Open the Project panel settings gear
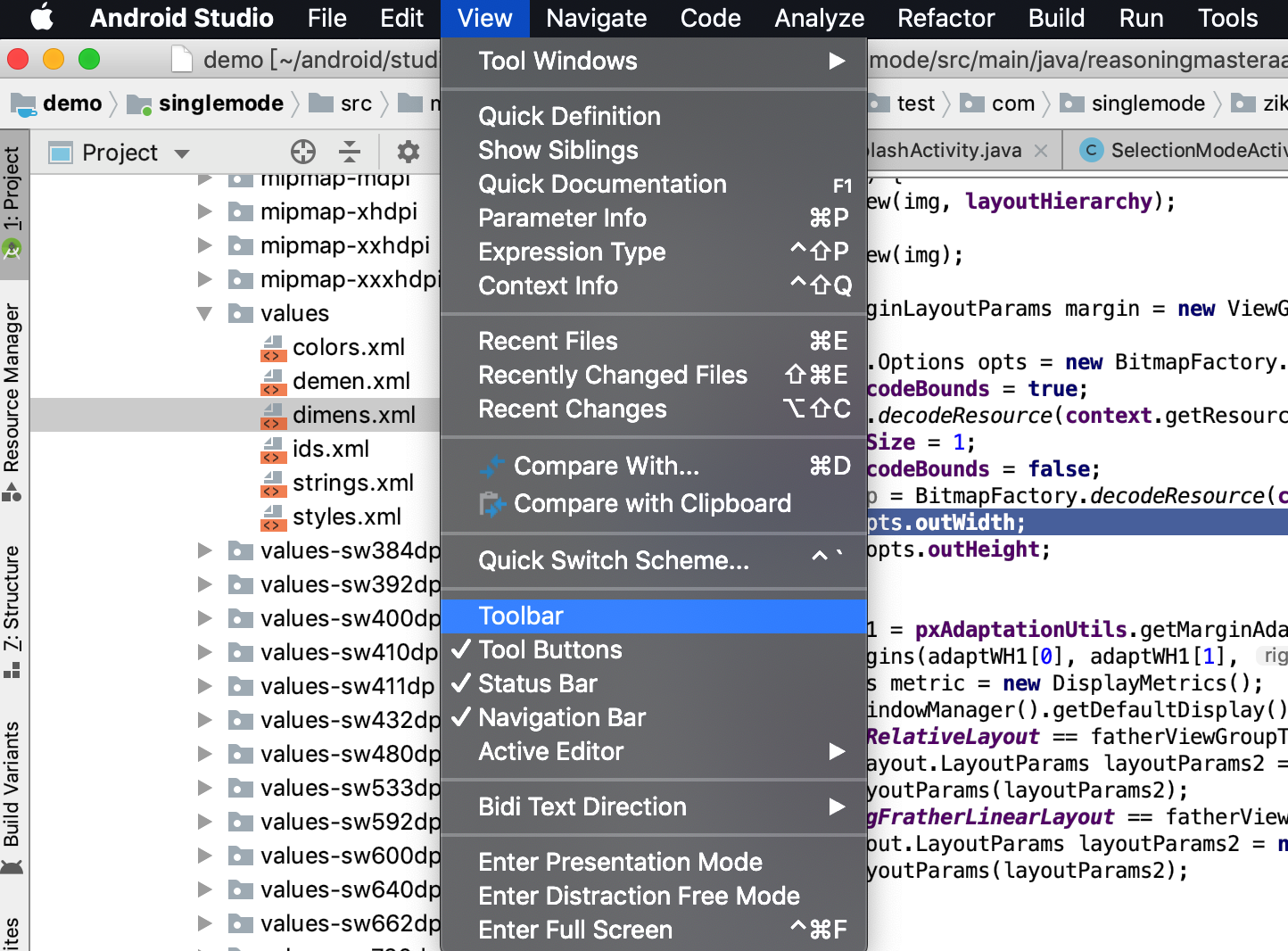This screenshot has width=1288, height=951. click(x=409, y=152)
